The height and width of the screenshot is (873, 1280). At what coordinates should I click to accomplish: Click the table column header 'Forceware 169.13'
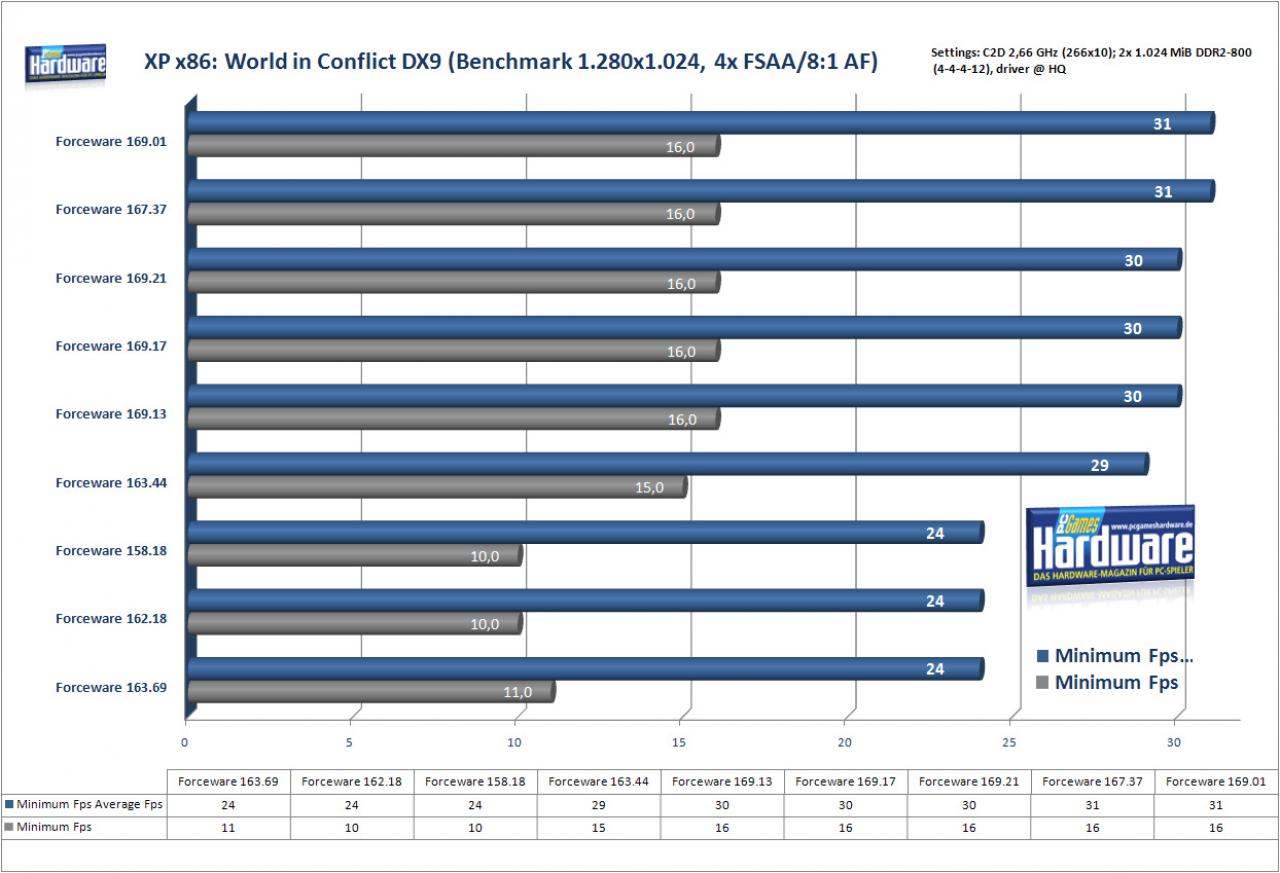pyautogui.click(x=722, y=781)
